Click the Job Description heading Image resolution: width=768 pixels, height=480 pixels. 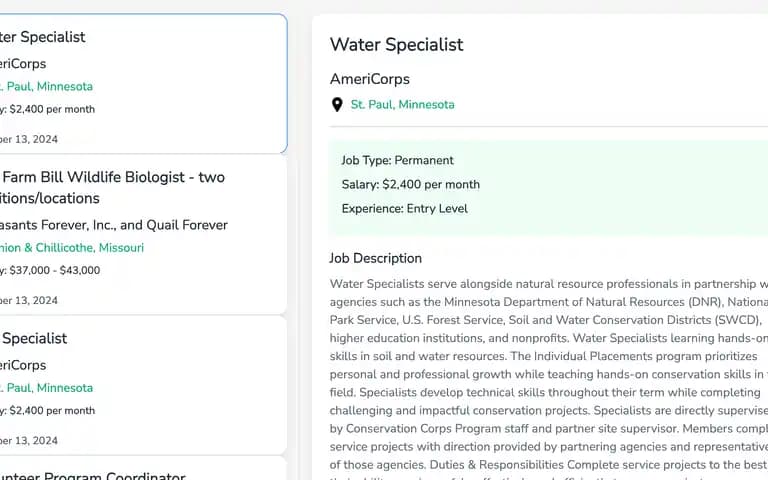click(375, 258)
